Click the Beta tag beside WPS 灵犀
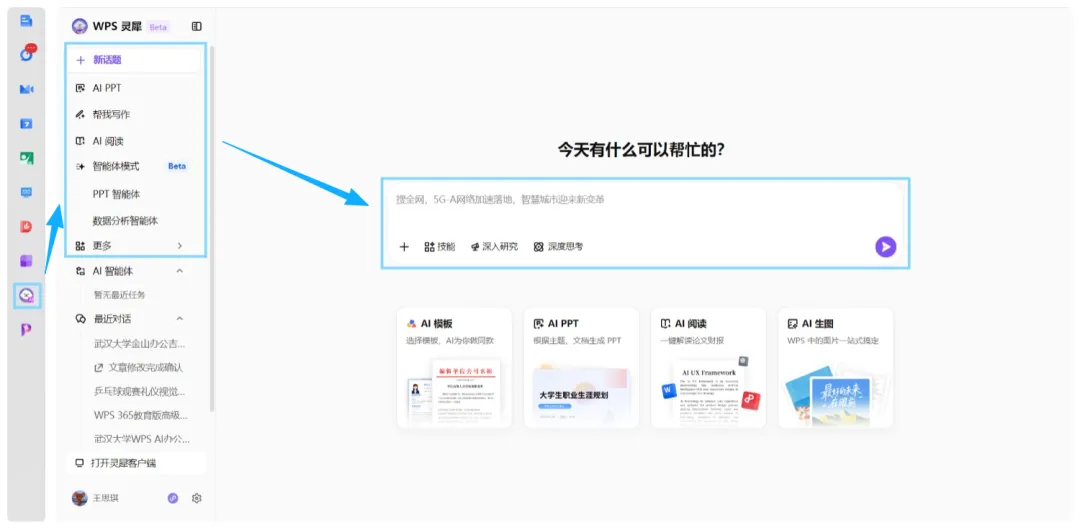 [x=158, y=27]
